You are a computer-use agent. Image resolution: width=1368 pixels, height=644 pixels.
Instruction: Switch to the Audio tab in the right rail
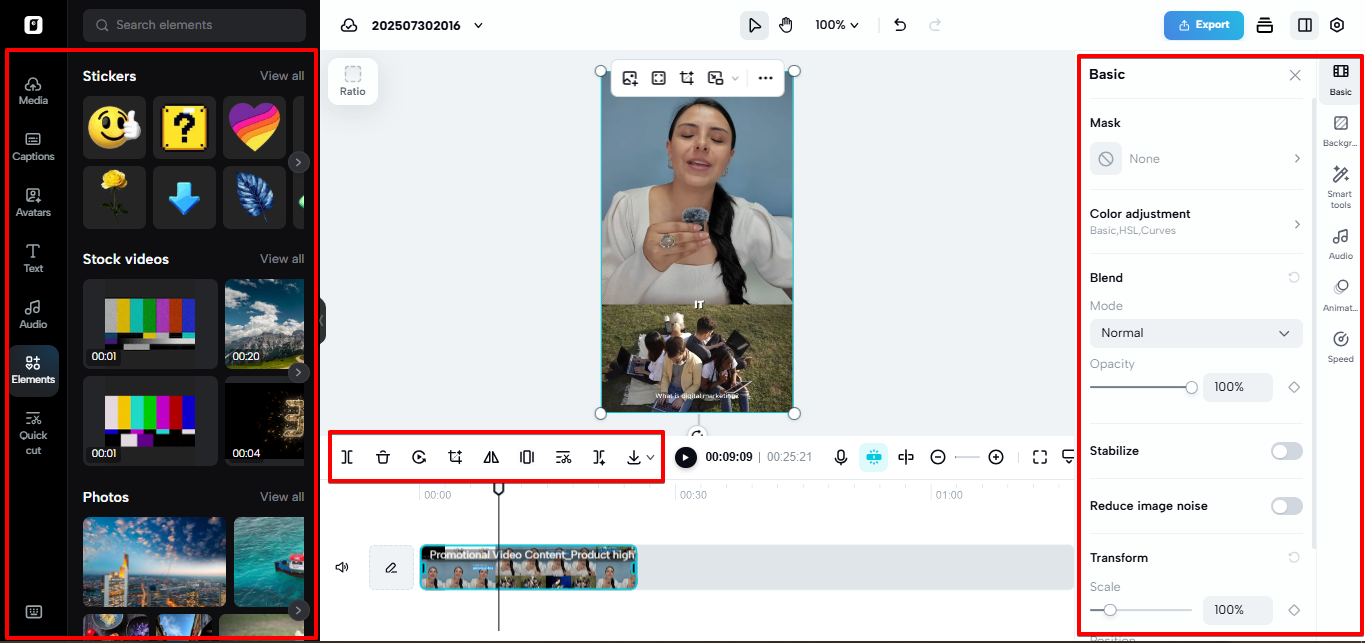[1340, 243]
